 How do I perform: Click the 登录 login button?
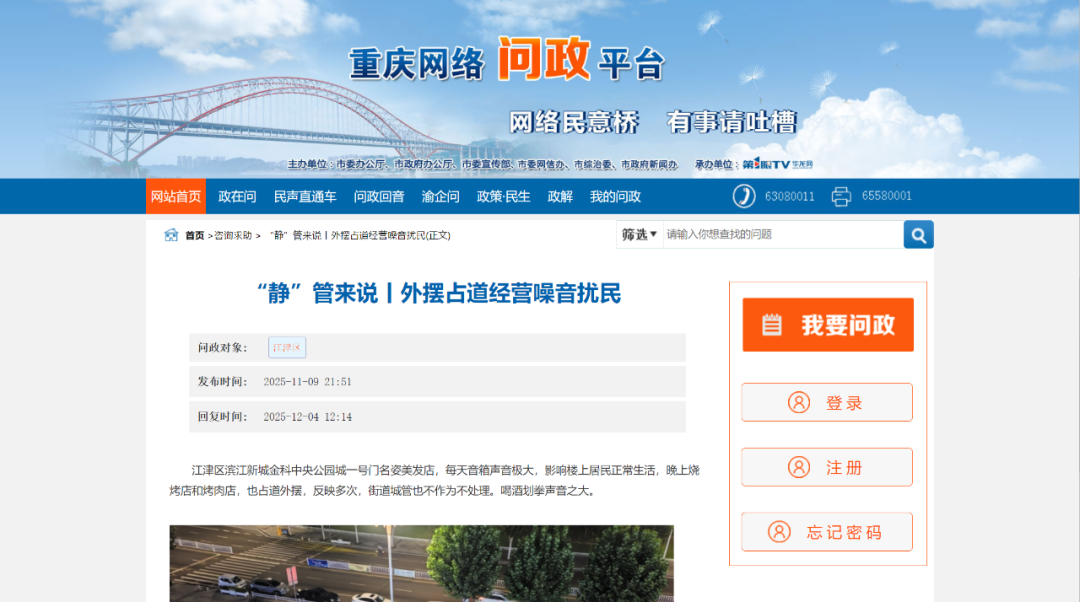(x=826, y=402)
